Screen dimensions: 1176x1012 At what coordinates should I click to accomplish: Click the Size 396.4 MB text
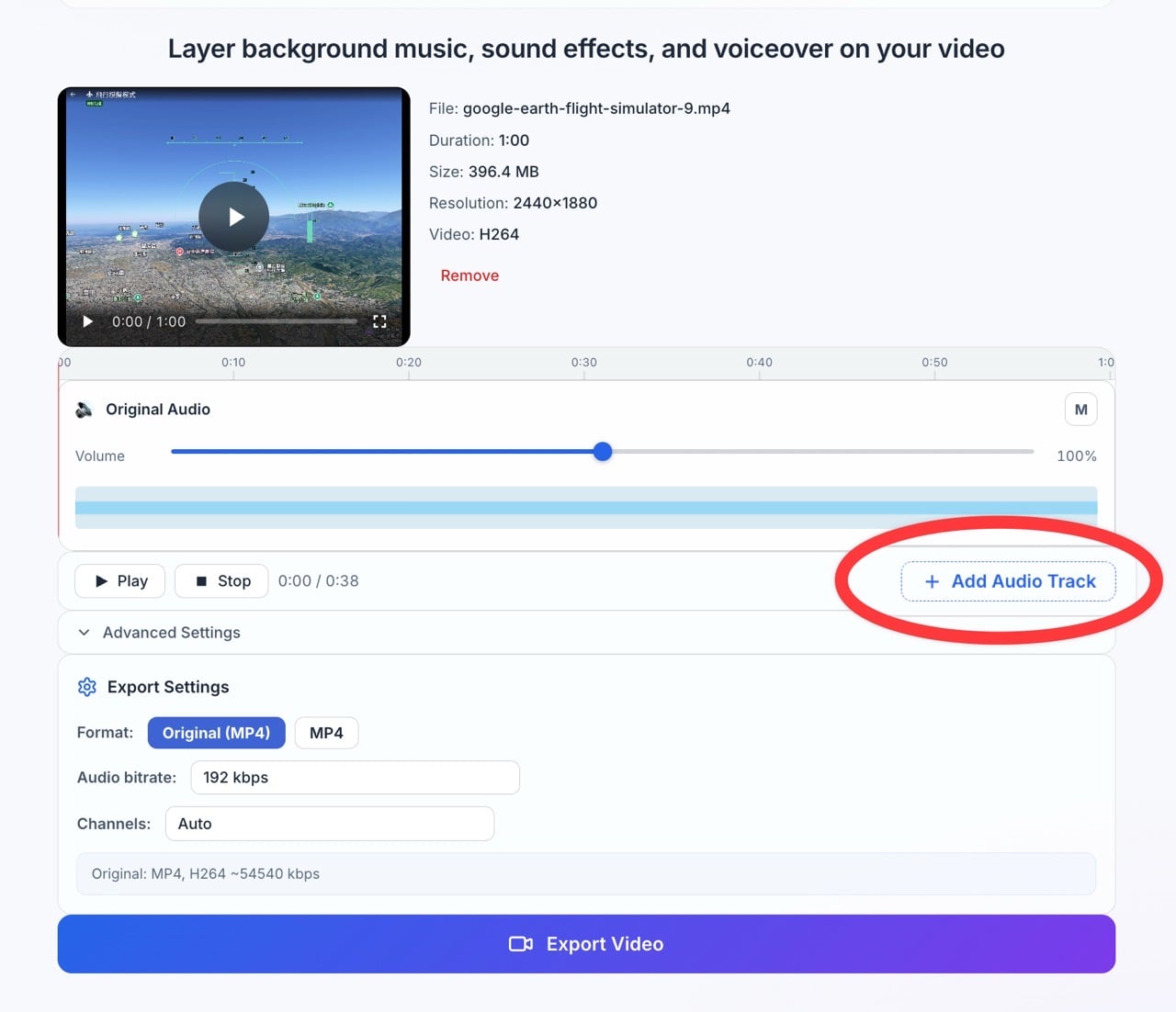484,172
